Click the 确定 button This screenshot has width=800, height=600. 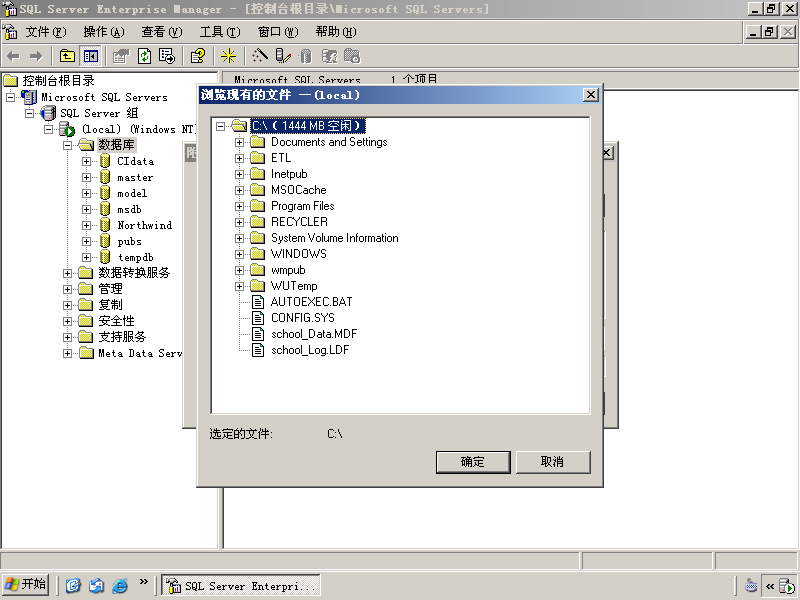point(473,462)
